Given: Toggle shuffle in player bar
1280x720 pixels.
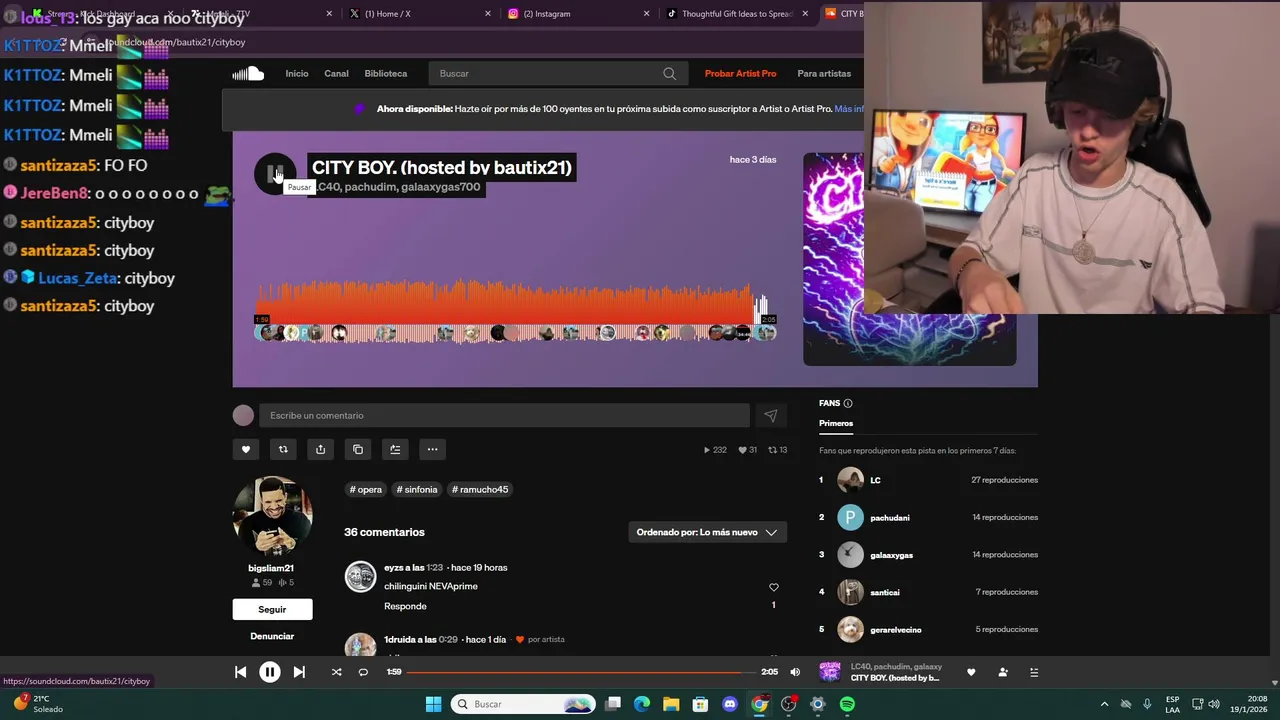Looking at the screenshot, I should [336, 672].
